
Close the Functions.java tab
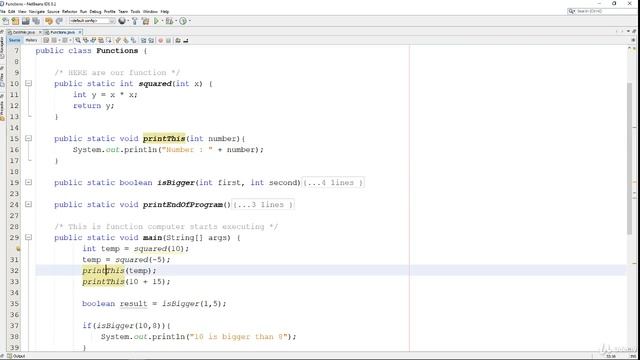80,32
